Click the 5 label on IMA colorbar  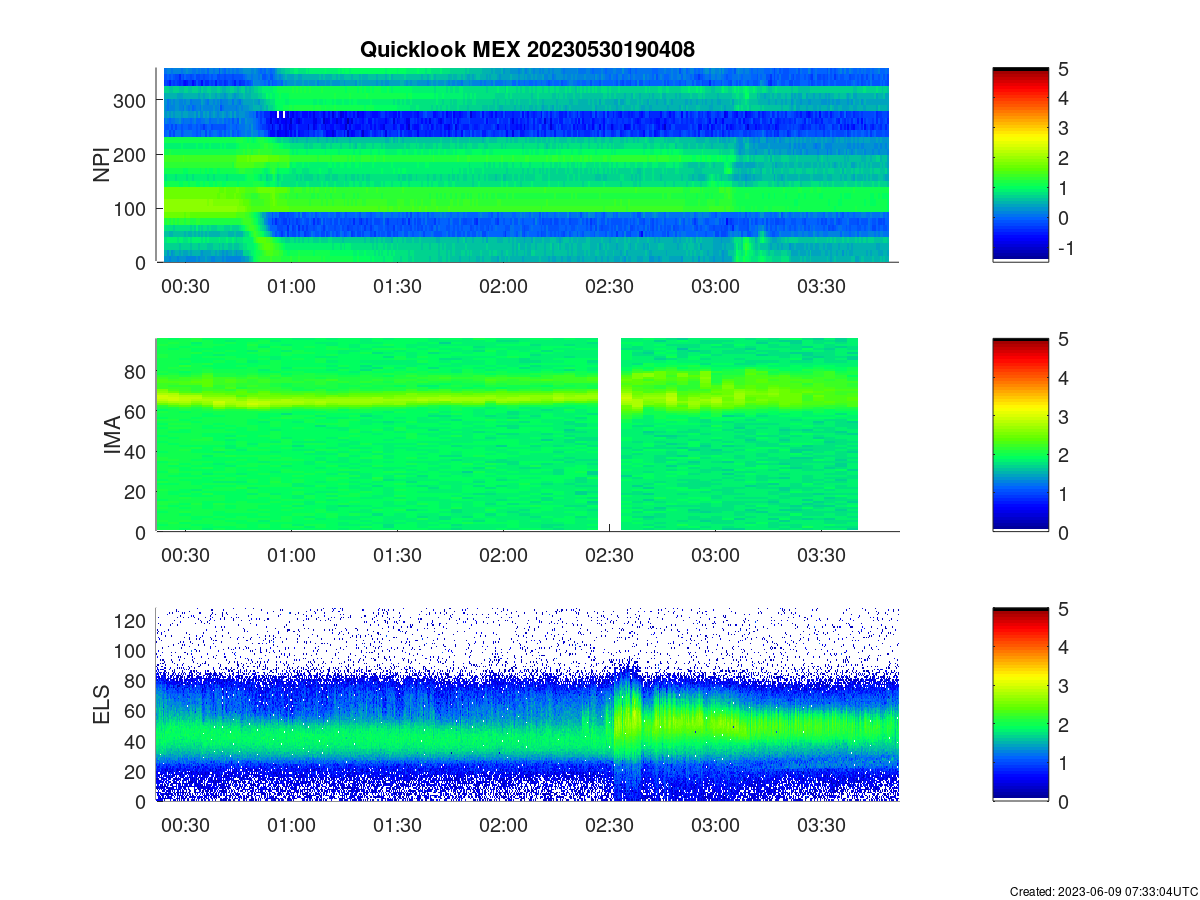coord(1062,339)
